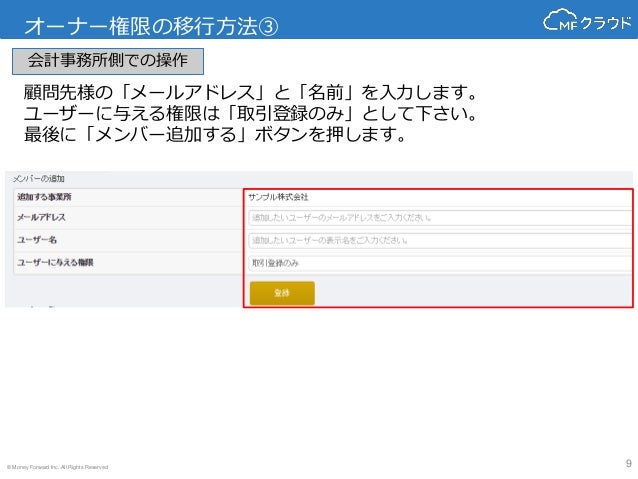Viewport: 638px width, 479px height.
Task: Click the メールアドレス row label
Action: (41, 217)
